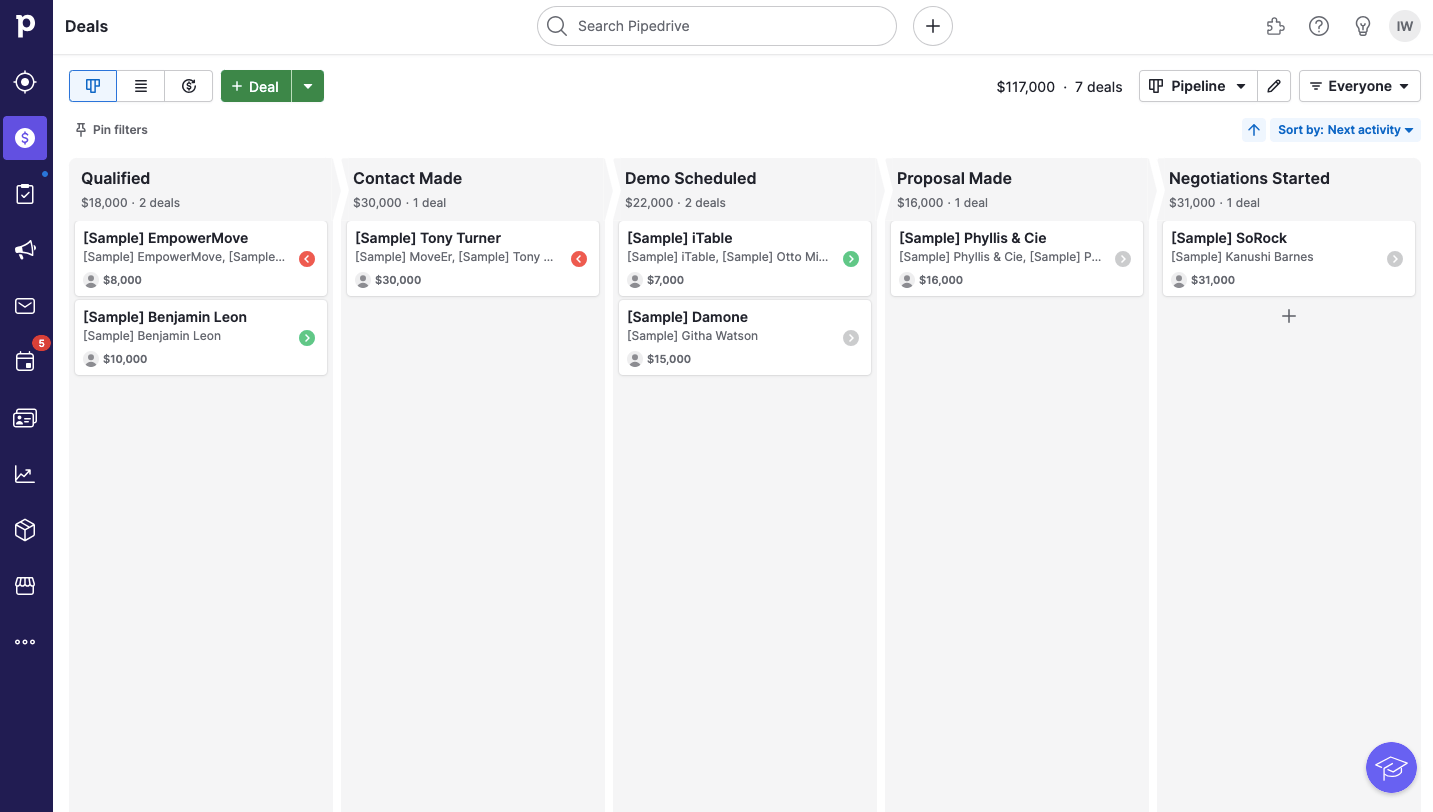Screen dimensions: 1433x812
Task: Open Contacts card icon in sidebar
Action: (x=26, y=418)
